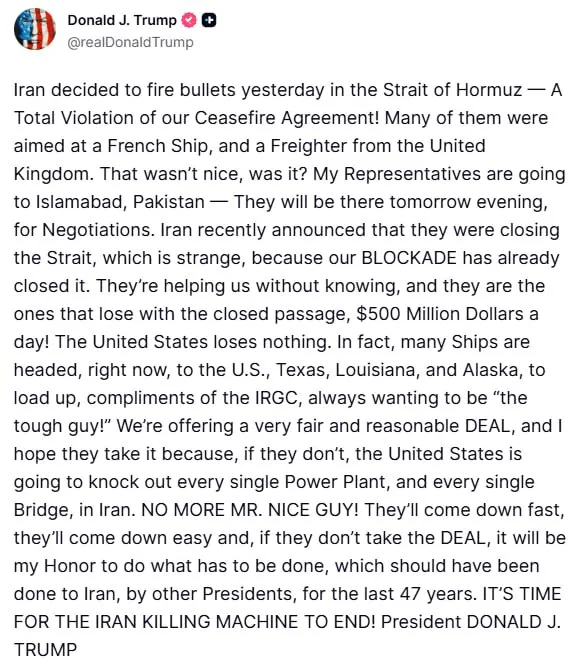Open the @realDonaldTrump handle link
Image resolution: width=584 pixels, height=667 pixels.
pyautogui.click(x=130, y=42)
